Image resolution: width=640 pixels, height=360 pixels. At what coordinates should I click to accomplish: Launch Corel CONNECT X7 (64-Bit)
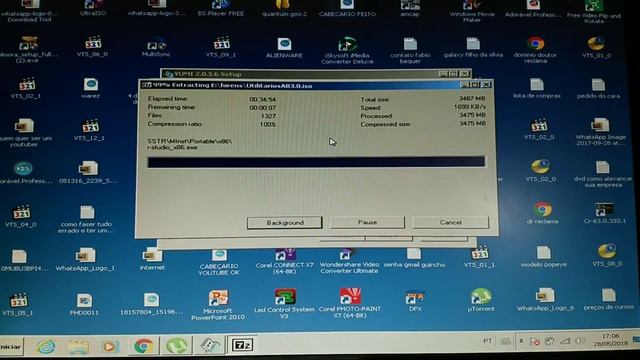tap(284, 261)
